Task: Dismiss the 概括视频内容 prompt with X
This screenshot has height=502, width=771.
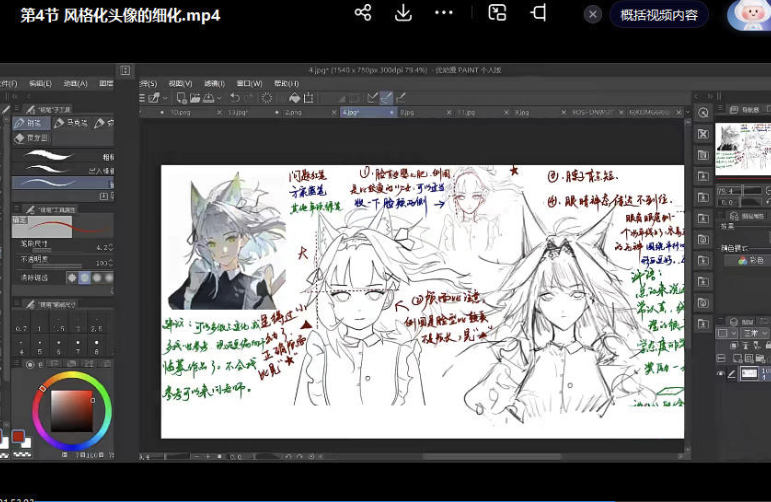Action: pyautogui.click(x=593, y=15)
